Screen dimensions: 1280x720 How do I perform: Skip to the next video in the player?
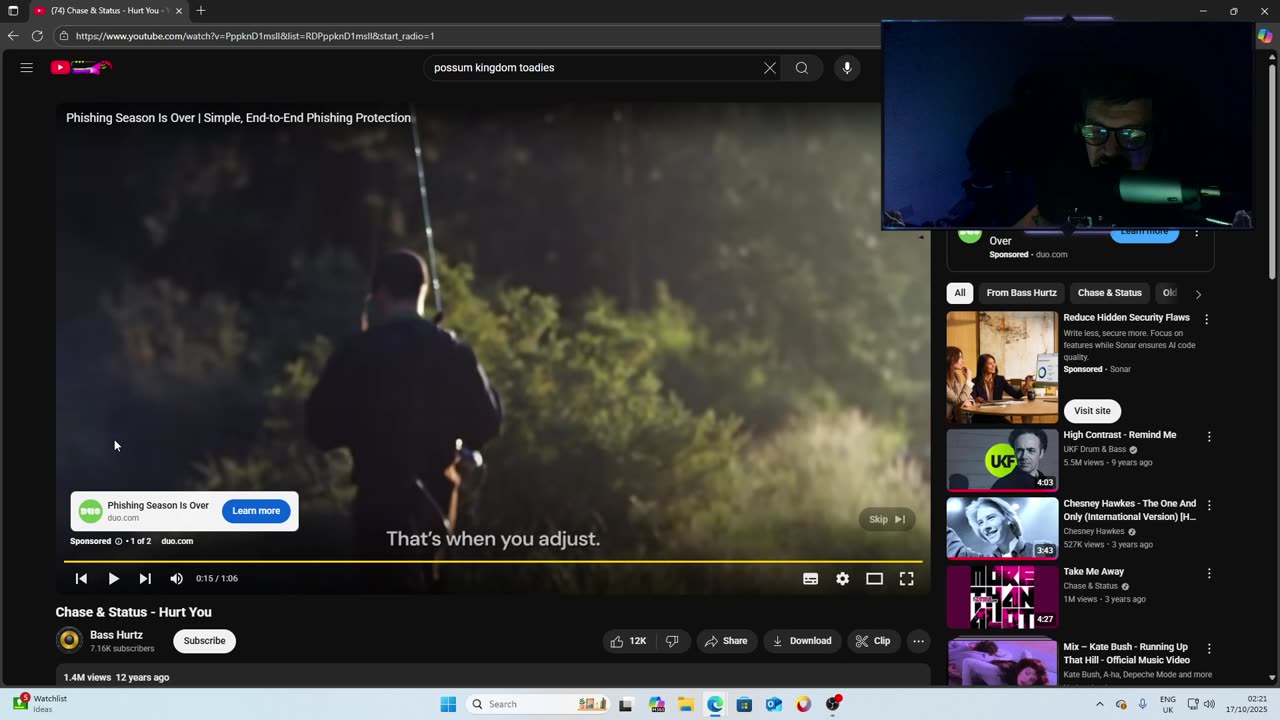(x=145, y=579)
